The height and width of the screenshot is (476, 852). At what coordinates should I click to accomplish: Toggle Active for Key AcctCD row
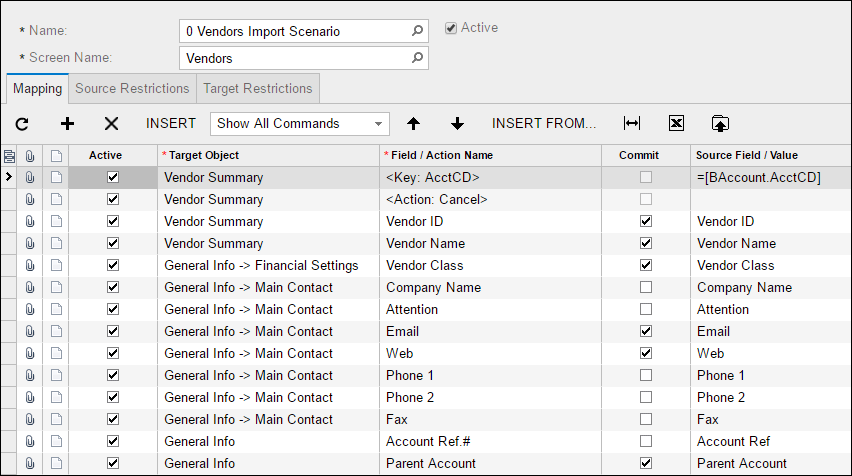pyautogui.click(x=113, y=177)
